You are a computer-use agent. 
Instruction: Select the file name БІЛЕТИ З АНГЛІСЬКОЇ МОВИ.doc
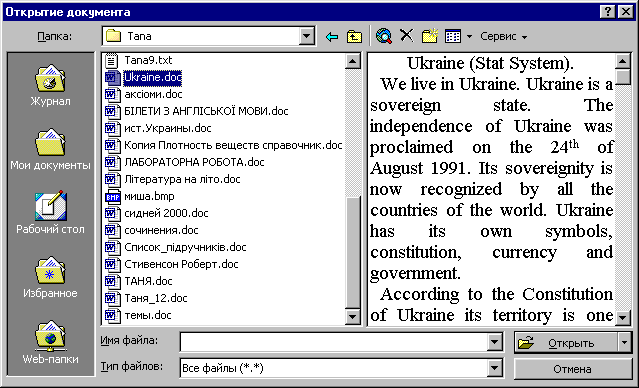tap(206, 111)
